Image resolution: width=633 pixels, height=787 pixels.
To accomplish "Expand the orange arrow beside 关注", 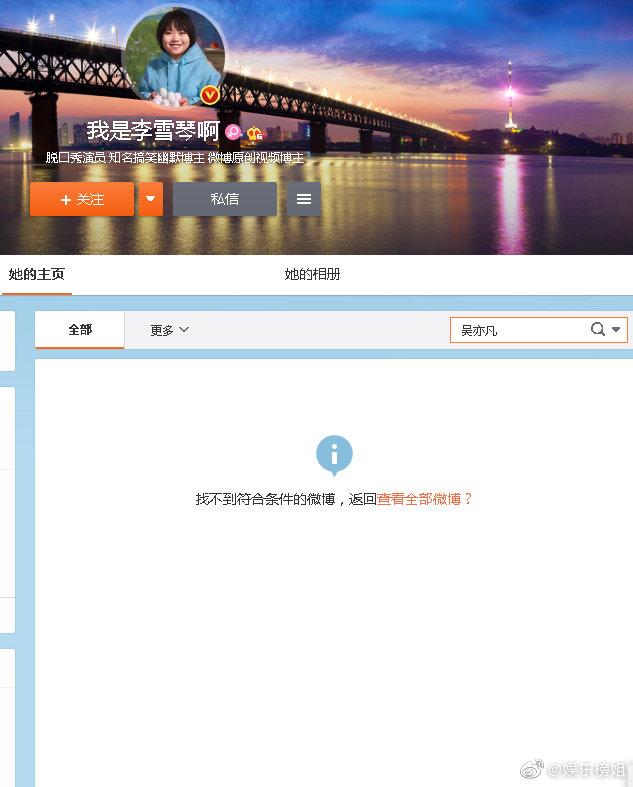I will pyautogui.click(x=151, y=199).
